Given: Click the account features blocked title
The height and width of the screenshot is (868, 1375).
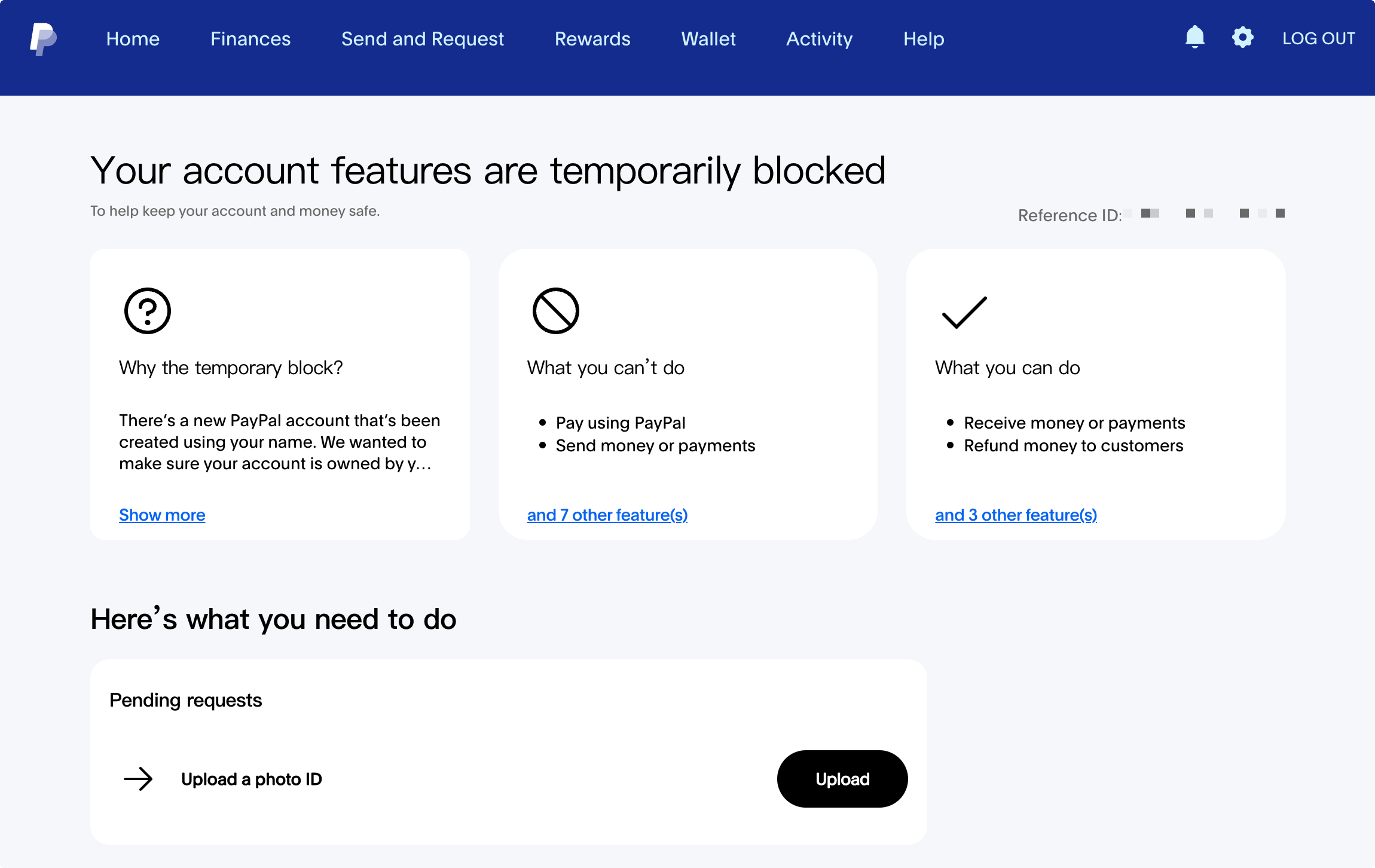Looking at the screenshot, I should 488,170.
